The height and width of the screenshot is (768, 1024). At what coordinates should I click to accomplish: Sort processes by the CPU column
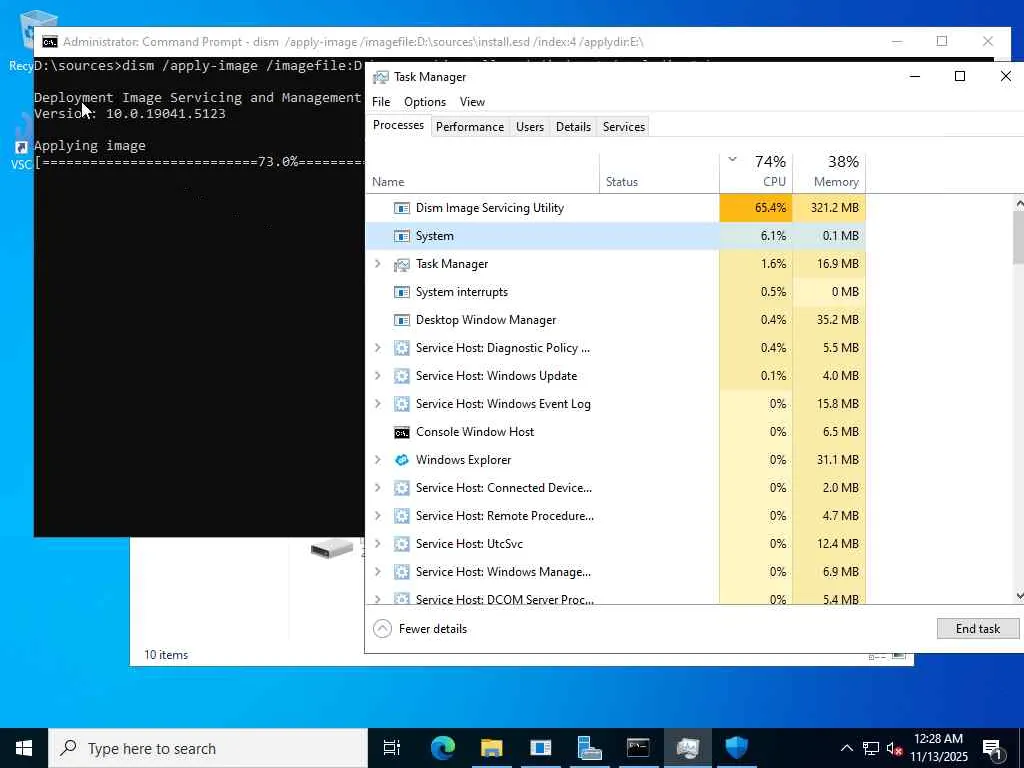pos(756,172)
